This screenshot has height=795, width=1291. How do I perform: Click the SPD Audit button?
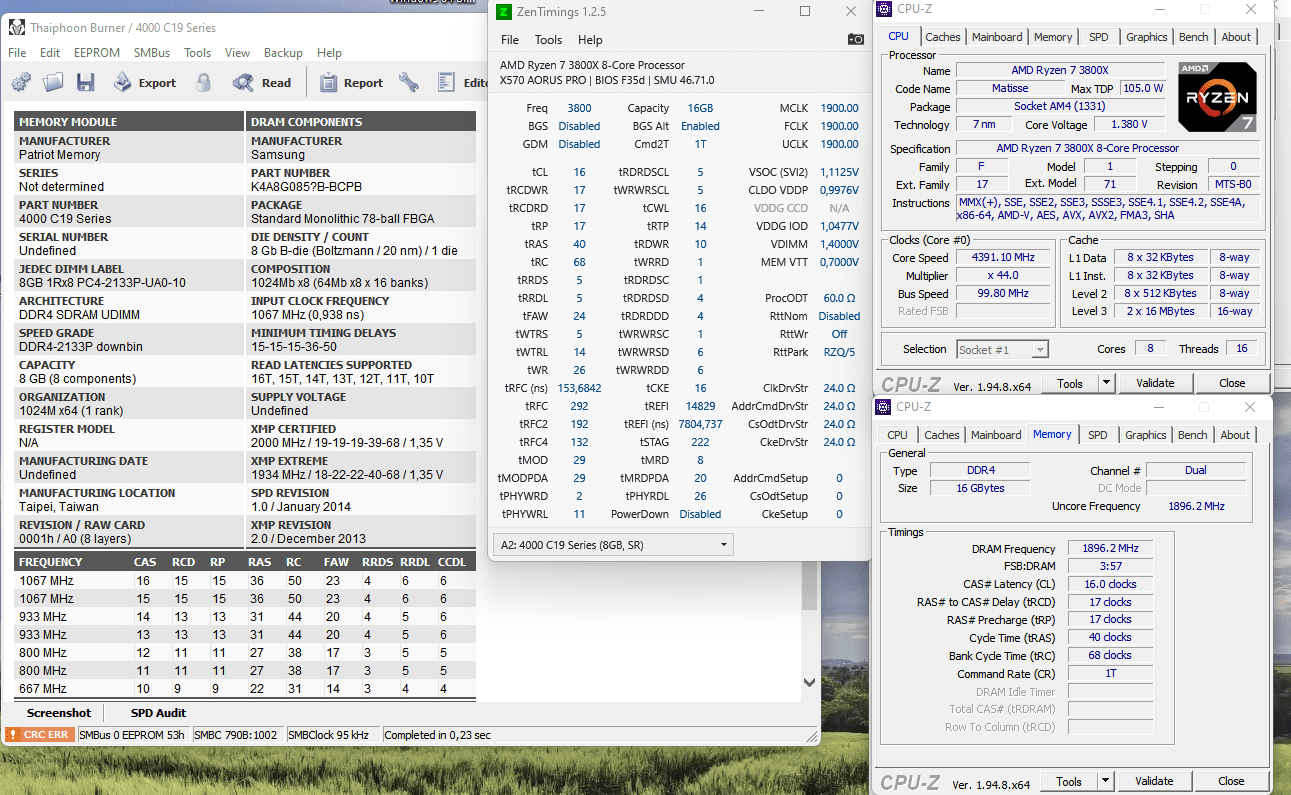(x=158, y=713)
